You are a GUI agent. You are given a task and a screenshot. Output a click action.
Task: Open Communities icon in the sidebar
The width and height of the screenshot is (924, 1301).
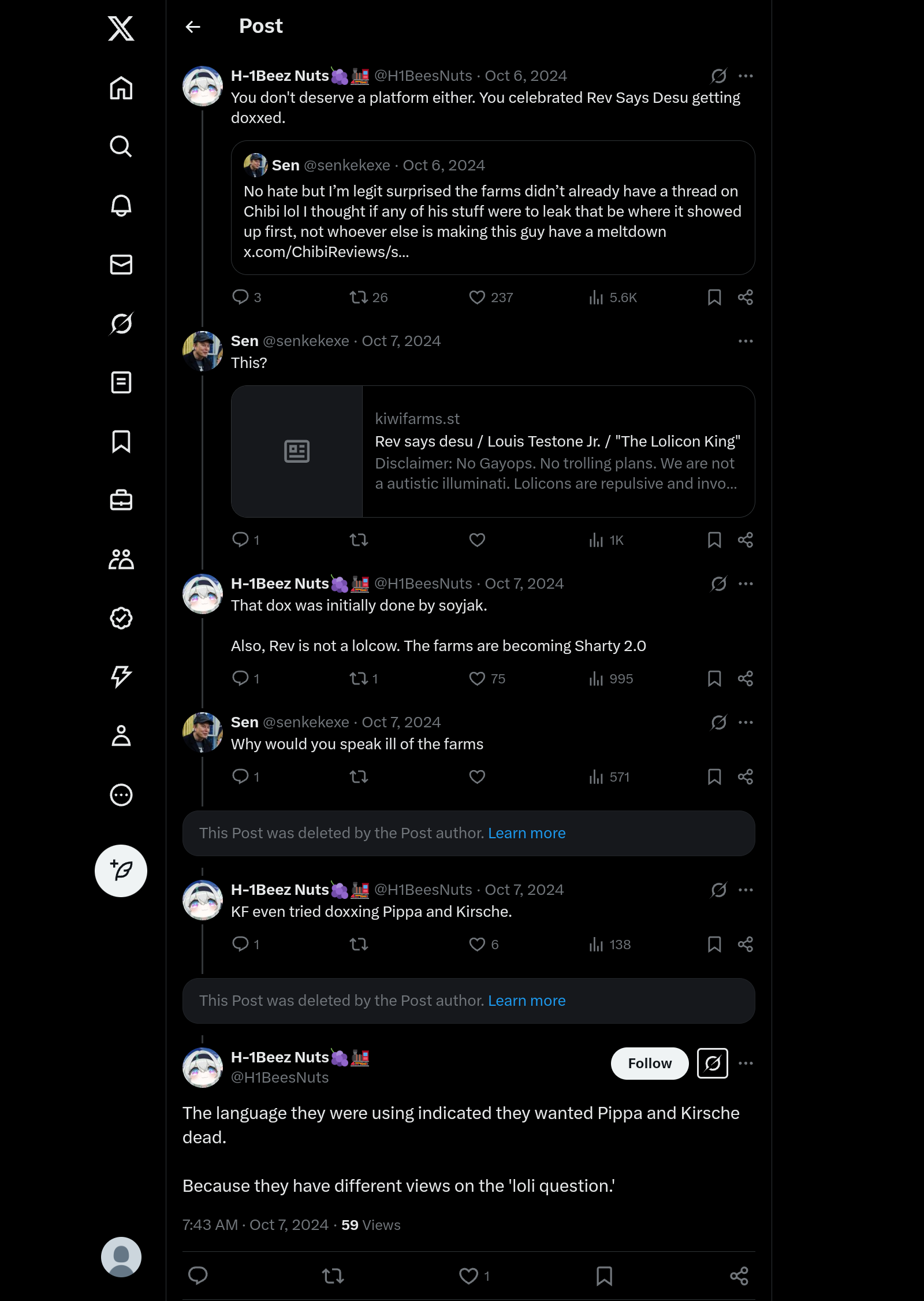click(x=121, y=559)
